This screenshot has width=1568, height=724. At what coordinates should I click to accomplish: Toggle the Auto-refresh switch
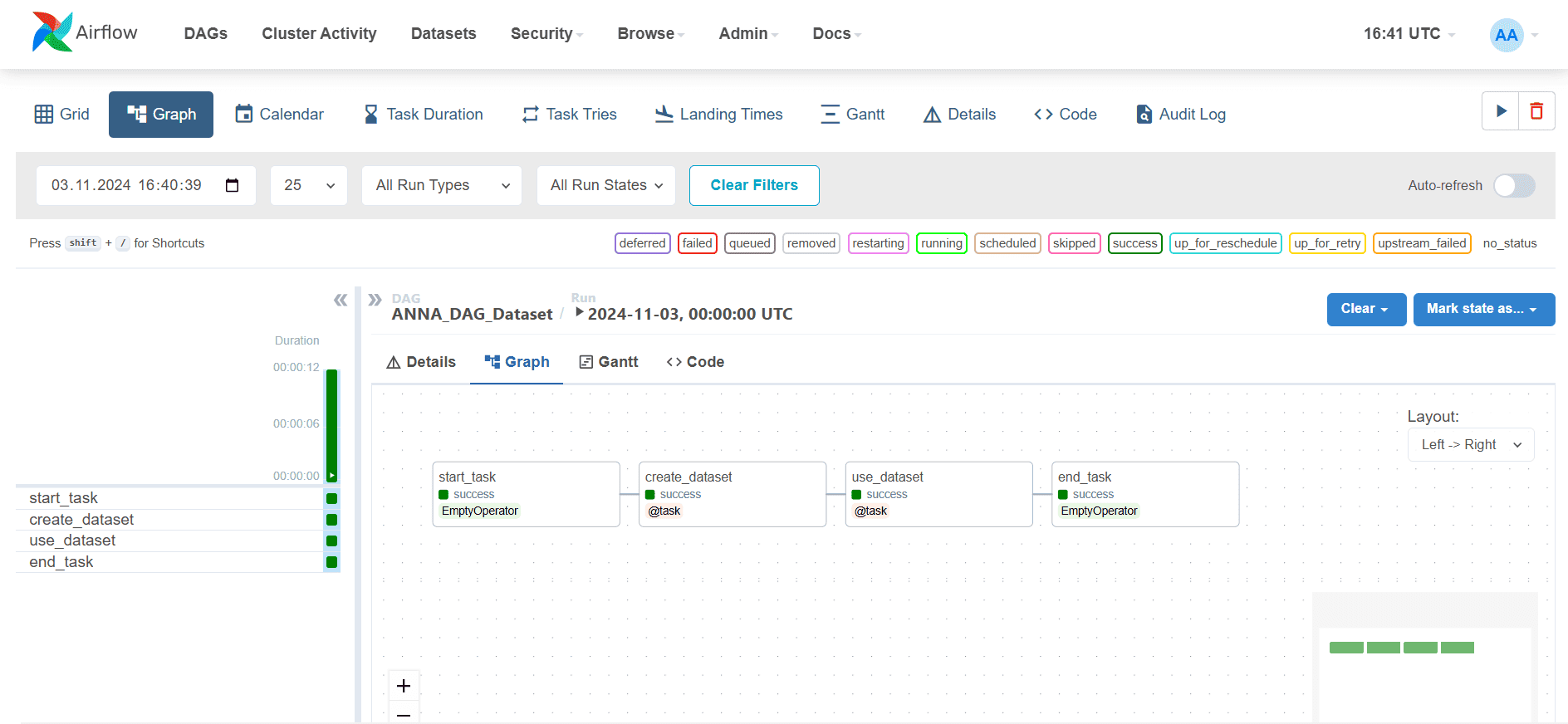click(x=1514, y=185)
